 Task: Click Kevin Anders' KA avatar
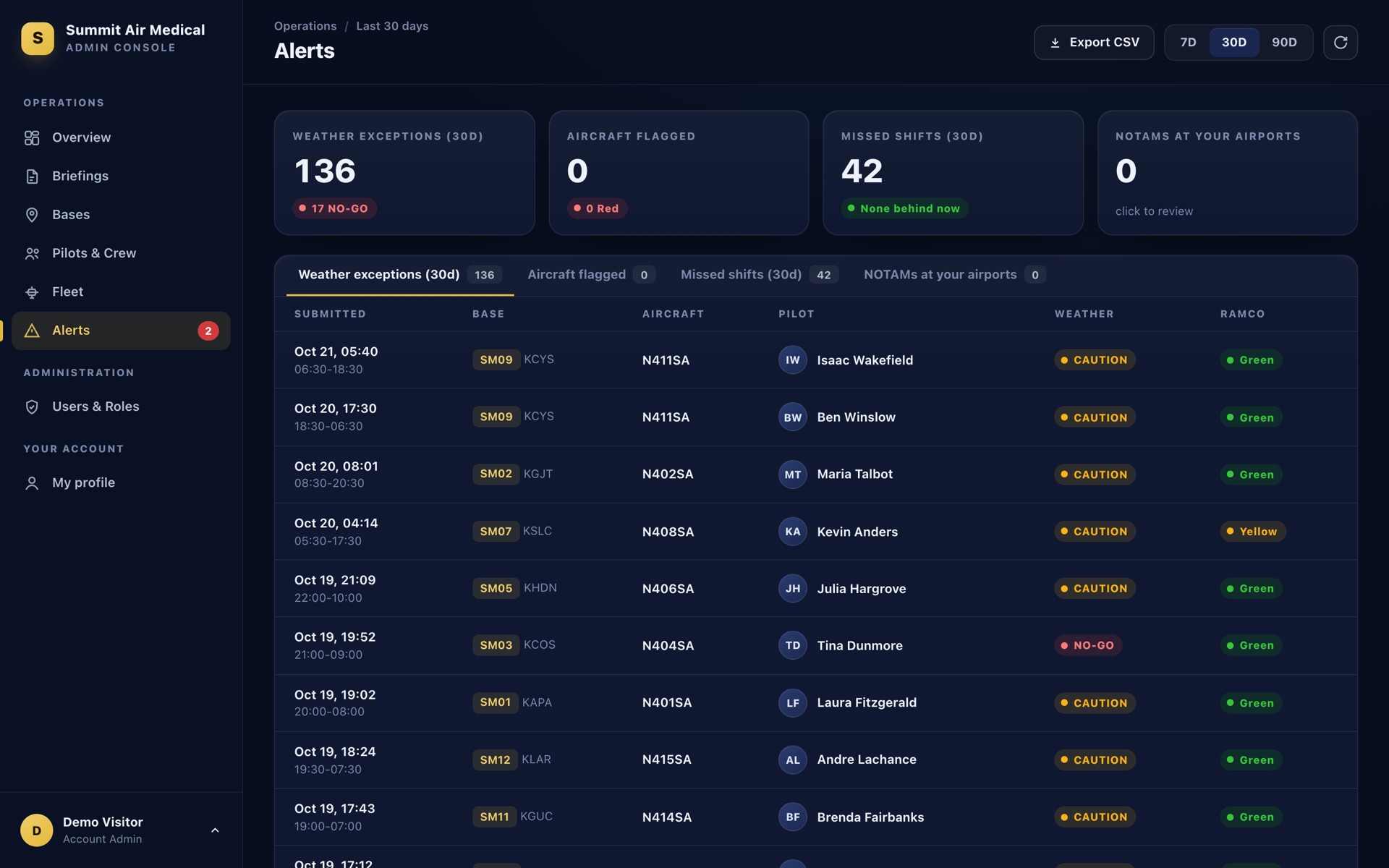(x=793, y=532)
